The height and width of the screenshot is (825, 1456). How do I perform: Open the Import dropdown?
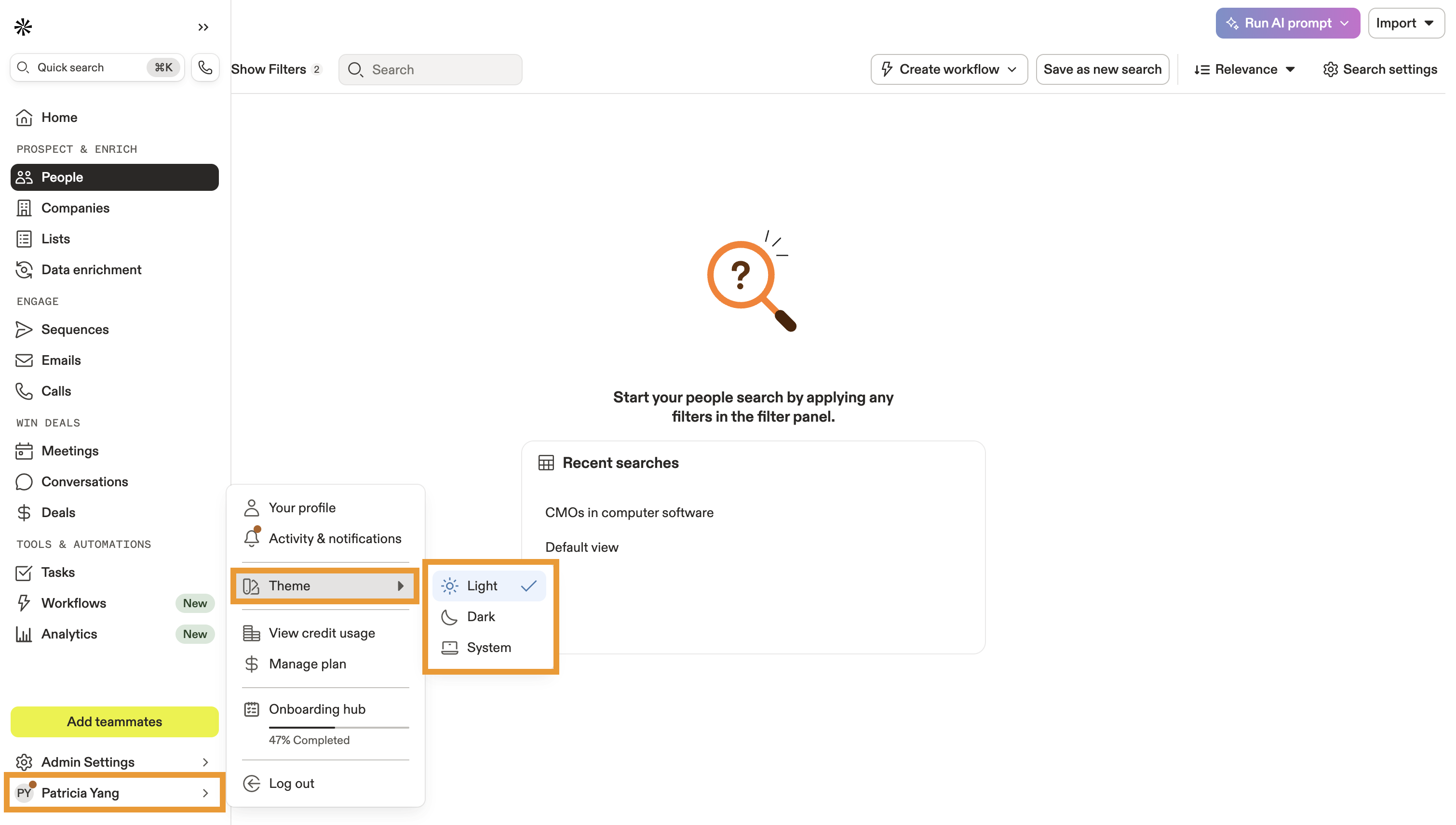1405,23
